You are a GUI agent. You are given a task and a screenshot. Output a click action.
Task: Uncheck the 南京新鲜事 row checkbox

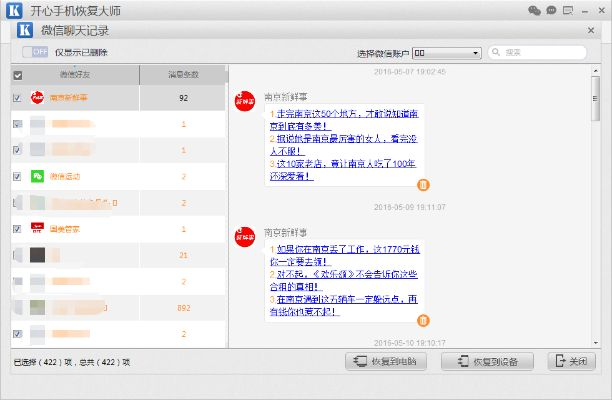point(17,98)
